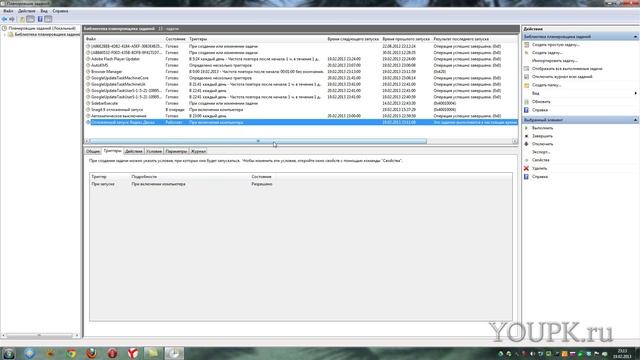Switch to the Условия tab

tap(154, 151)
